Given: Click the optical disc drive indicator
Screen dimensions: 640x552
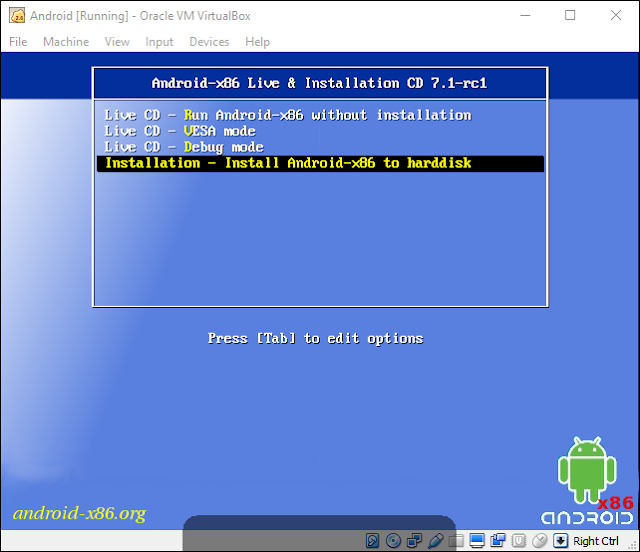Looking at the screenshot, I should pos(393,541).
